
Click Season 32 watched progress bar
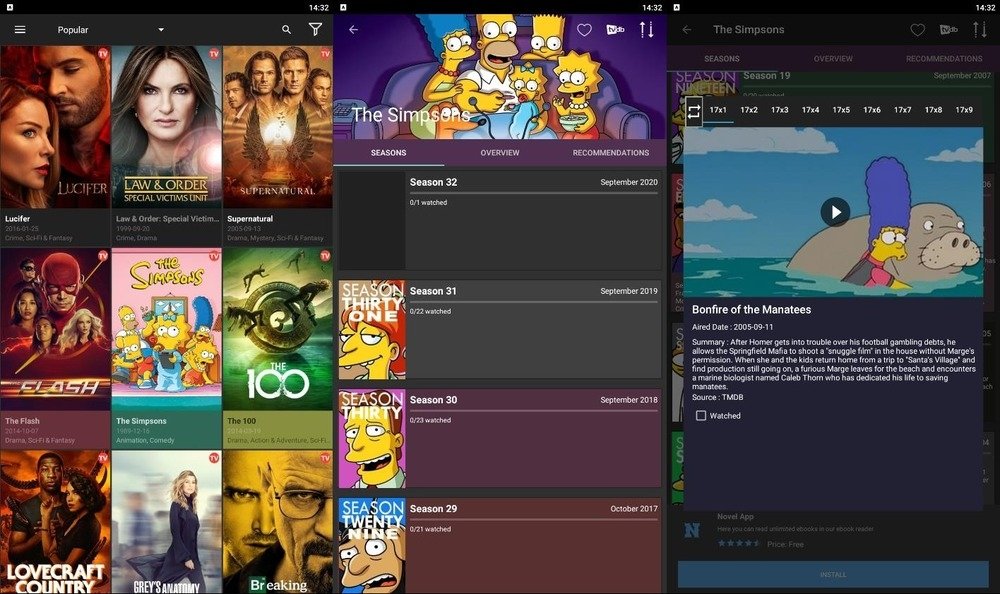pos(534,193)
